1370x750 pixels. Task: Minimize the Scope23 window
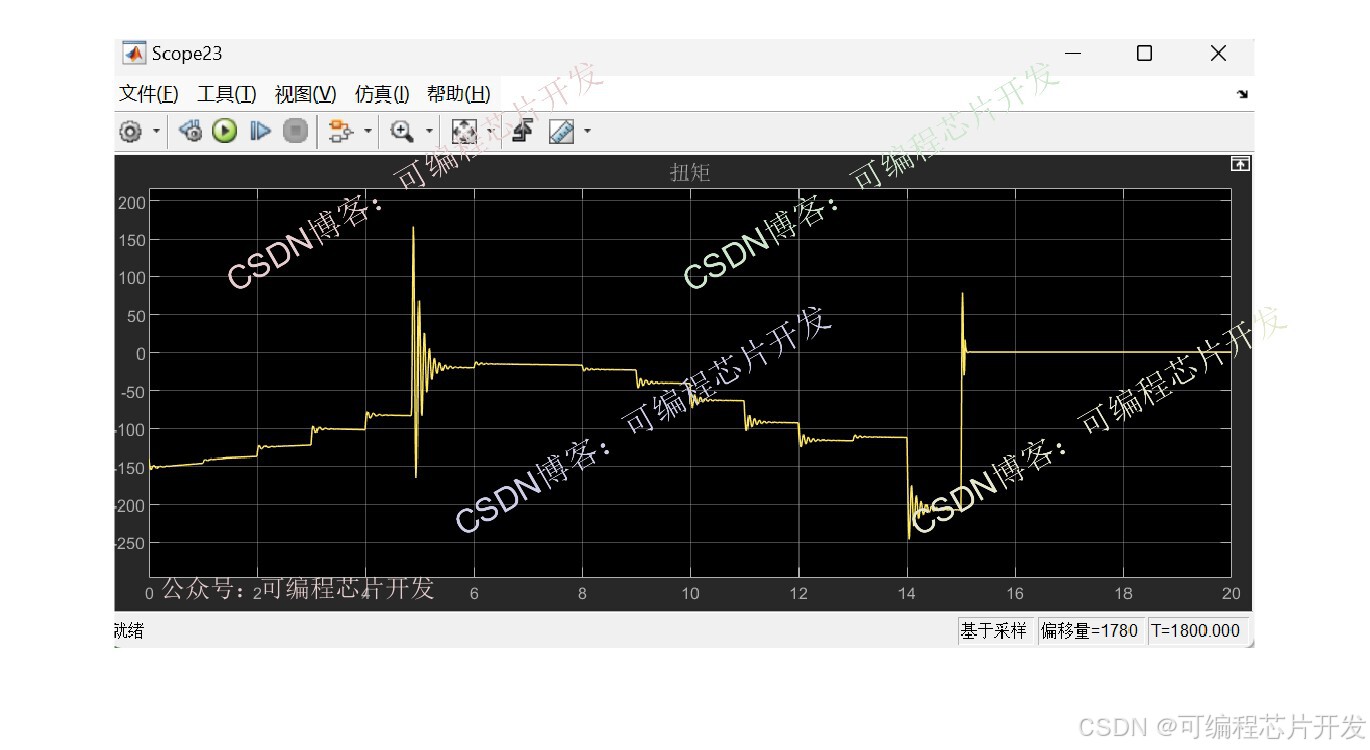pyautogui.click(x=1072, y=53)
